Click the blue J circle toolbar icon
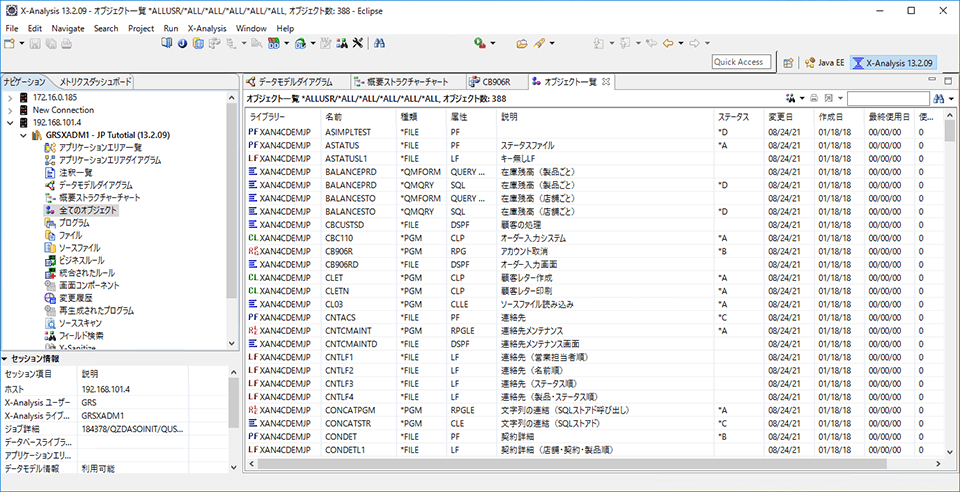The image size is (960, 492). (x=182, y=43)
